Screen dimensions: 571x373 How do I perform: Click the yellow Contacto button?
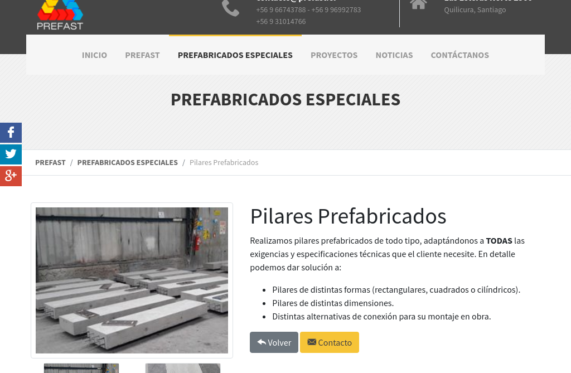pos(330,342)
